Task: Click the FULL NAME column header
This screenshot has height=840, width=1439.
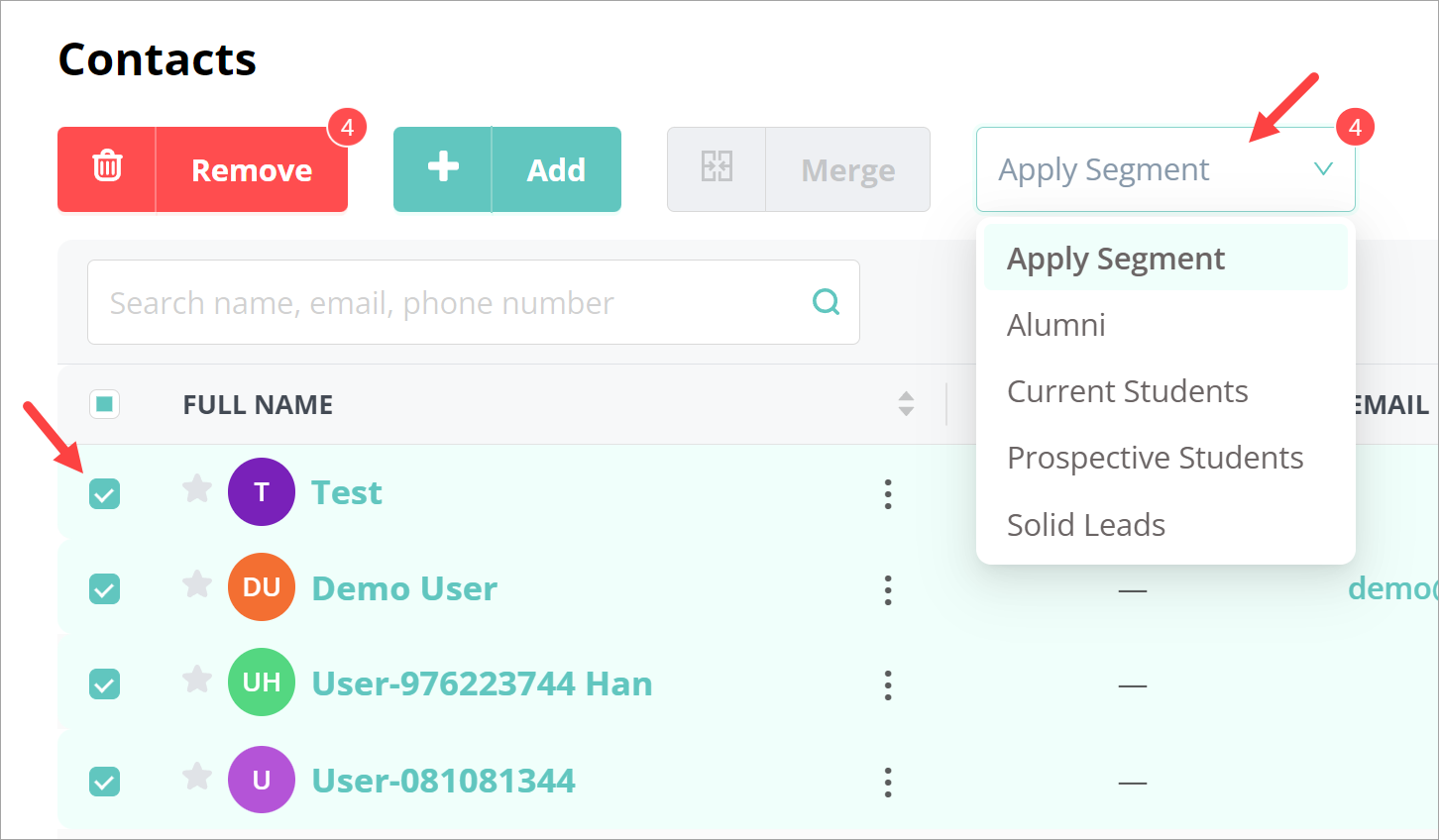Action: point(258,404)
